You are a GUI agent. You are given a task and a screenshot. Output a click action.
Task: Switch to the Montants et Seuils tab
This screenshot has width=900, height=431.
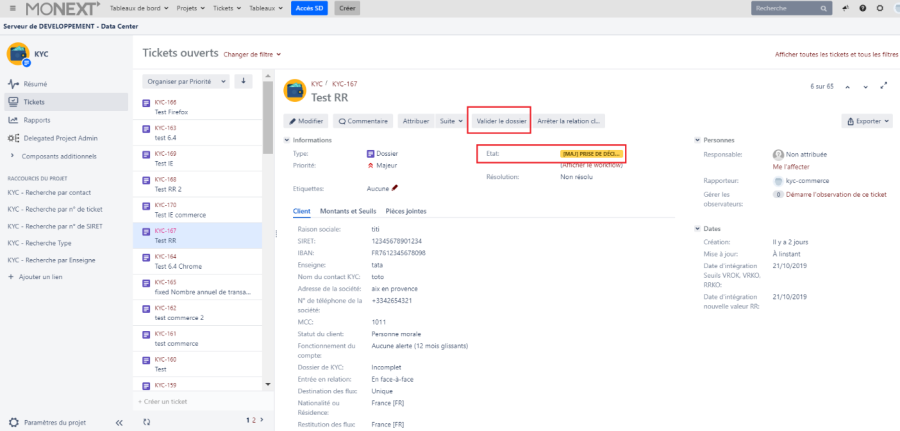347,211
